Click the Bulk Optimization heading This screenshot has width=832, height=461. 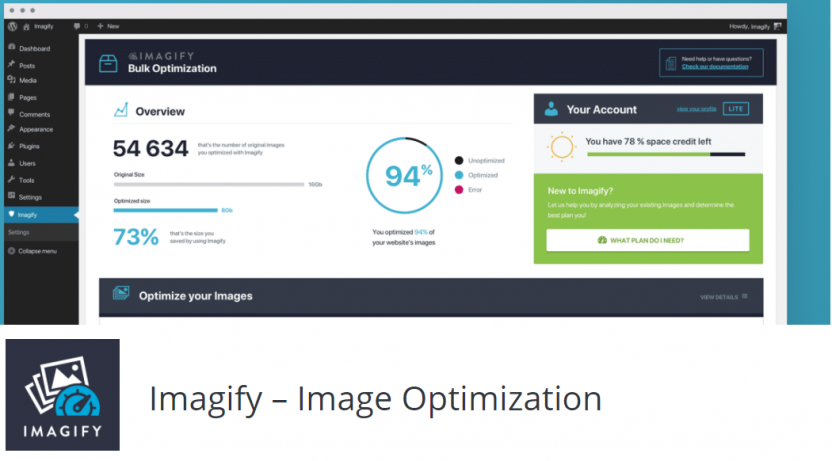coord(172,68)
